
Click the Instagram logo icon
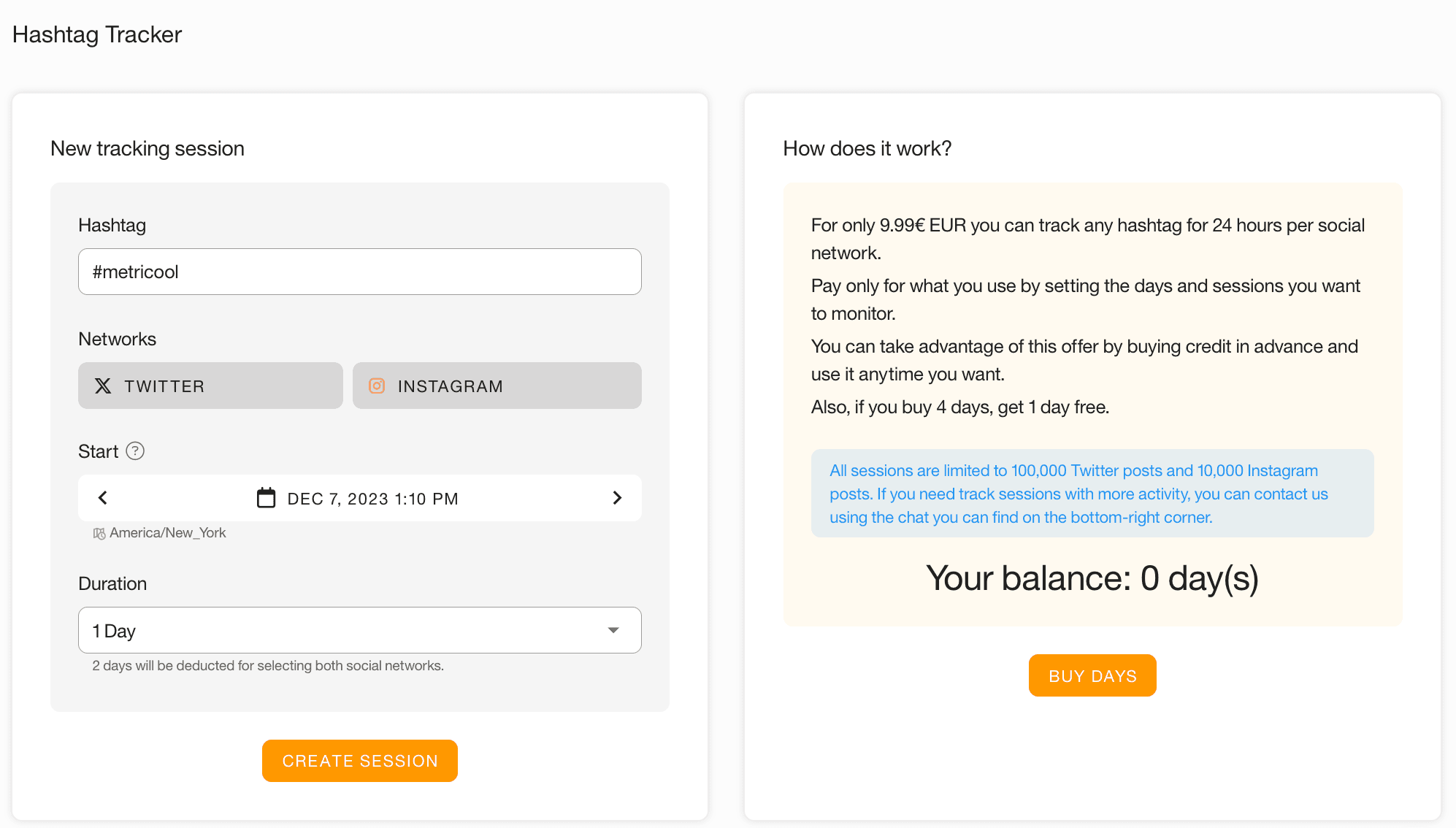coord(377,386)
